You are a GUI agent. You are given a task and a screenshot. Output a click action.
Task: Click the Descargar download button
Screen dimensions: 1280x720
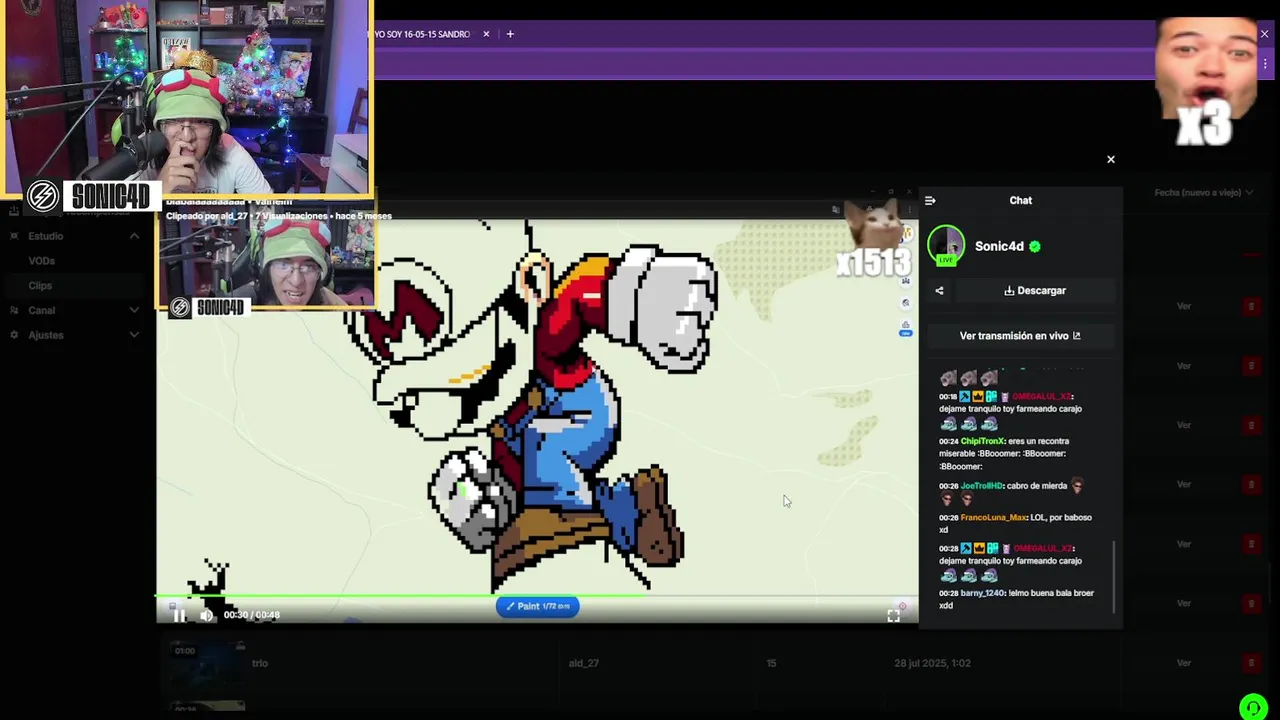(1035, 291)
